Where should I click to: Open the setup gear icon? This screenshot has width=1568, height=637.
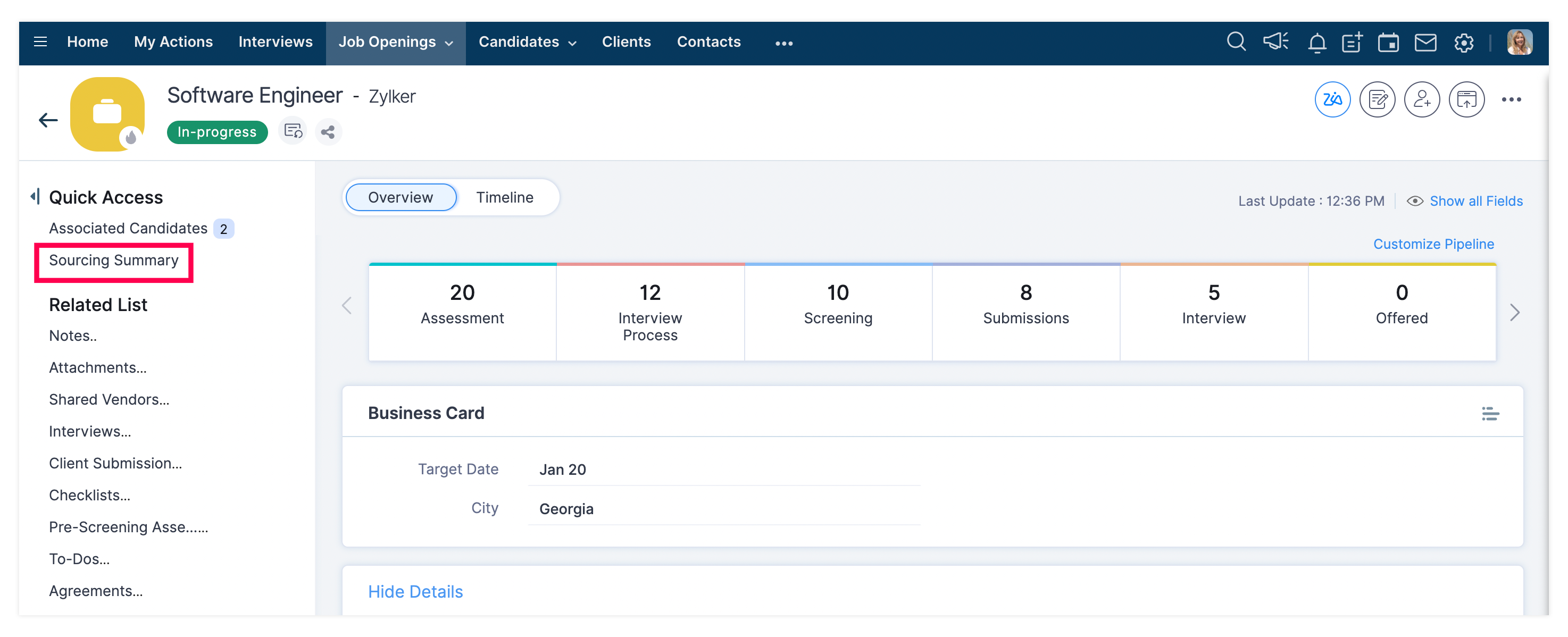[1463, 43]
